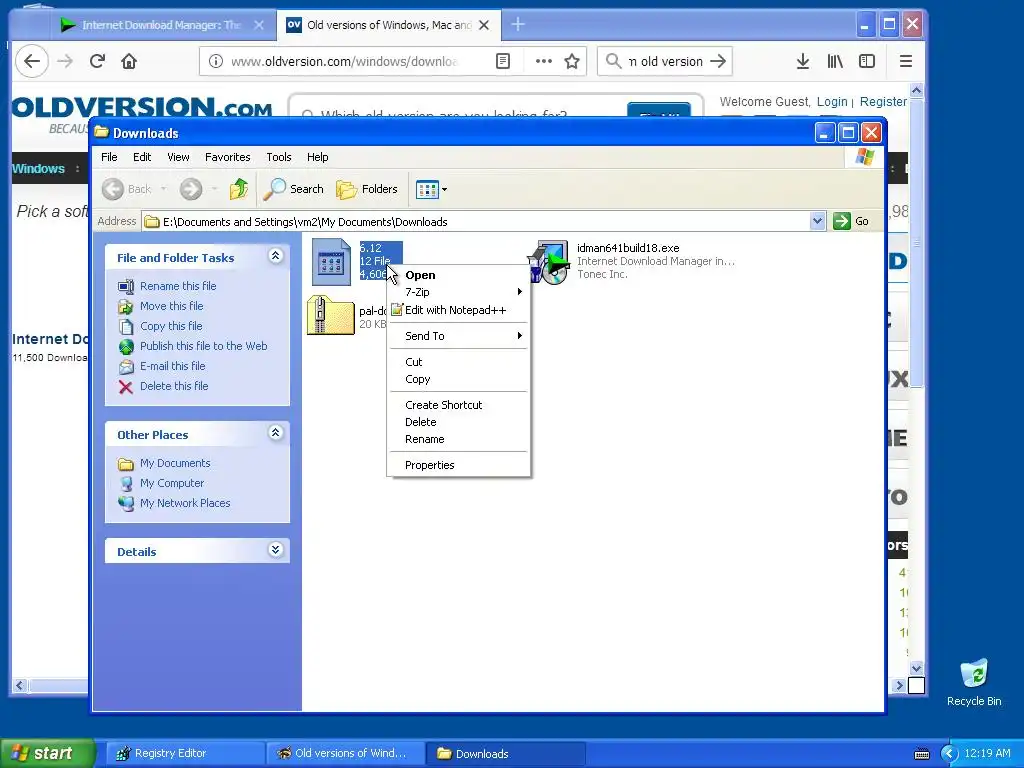Open the address bar dropdown

(817, 221)
